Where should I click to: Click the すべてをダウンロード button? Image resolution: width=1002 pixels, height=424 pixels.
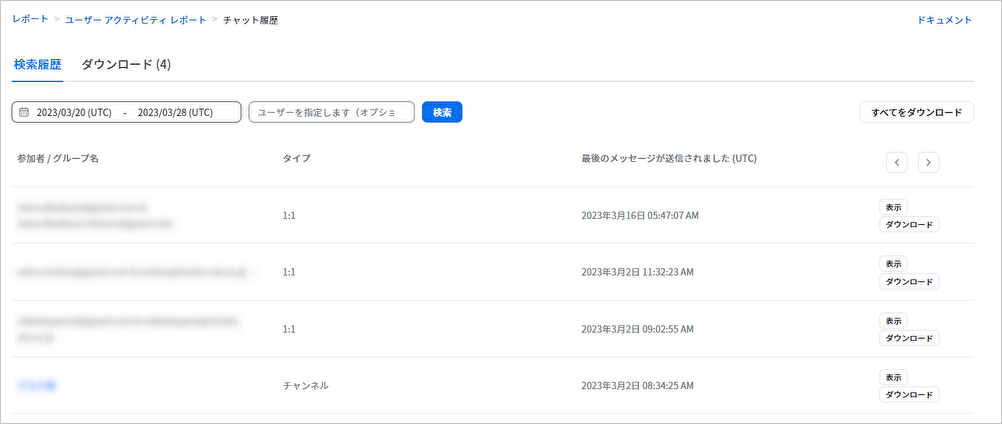pos(916,112)
